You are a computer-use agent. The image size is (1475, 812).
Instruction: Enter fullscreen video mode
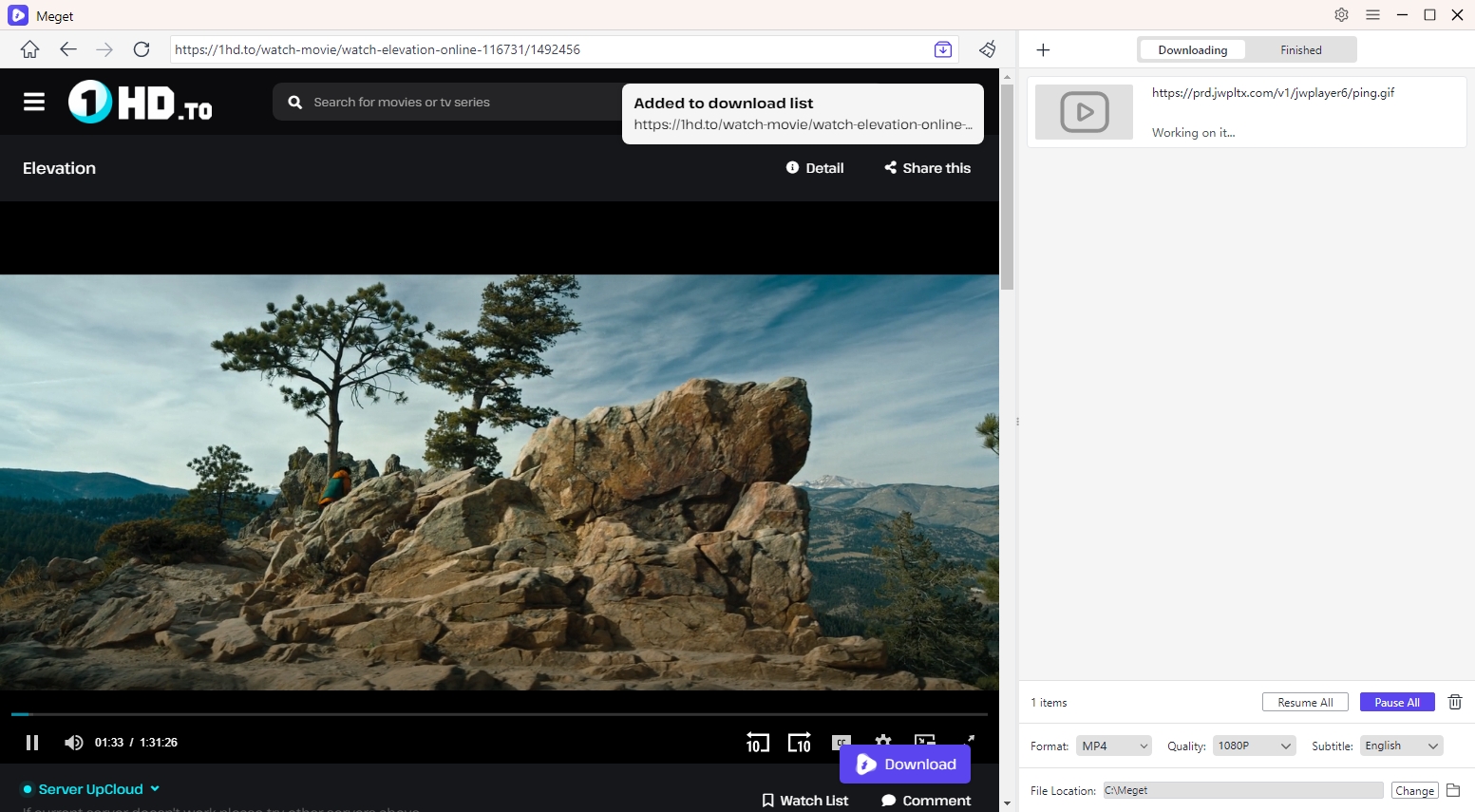pos(970,740)
